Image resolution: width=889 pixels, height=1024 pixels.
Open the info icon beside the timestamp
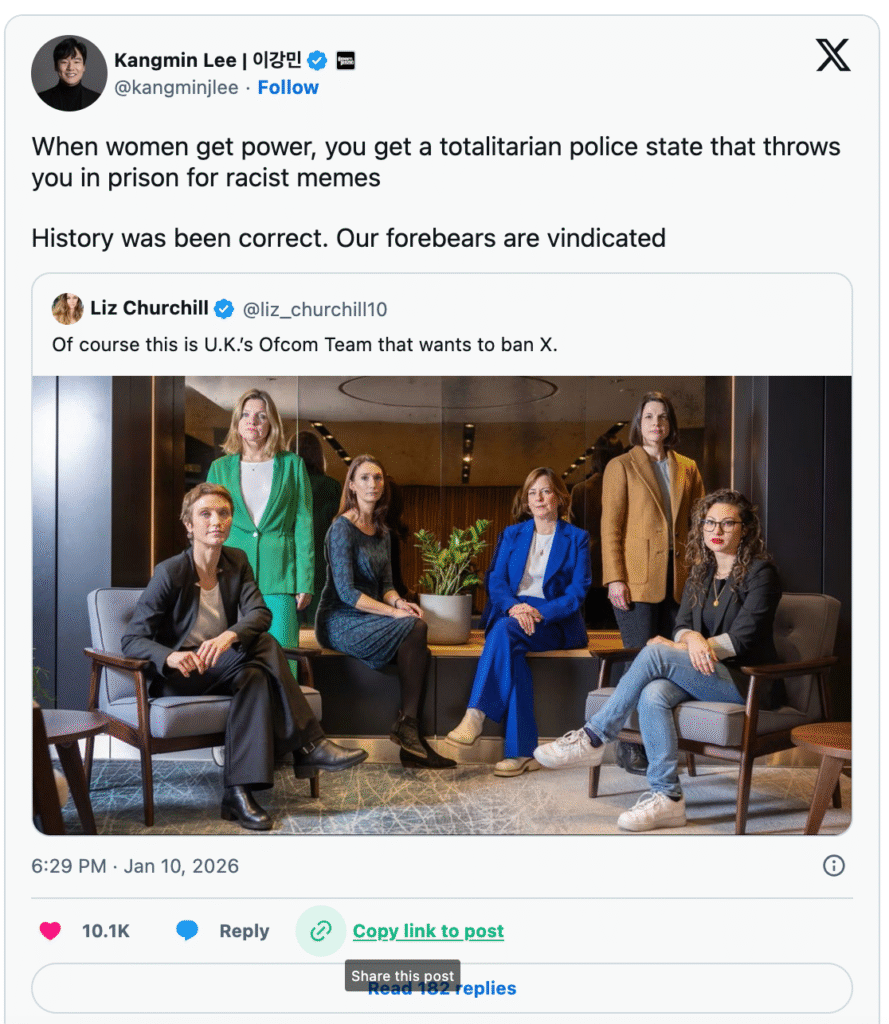tap(833, 866)
